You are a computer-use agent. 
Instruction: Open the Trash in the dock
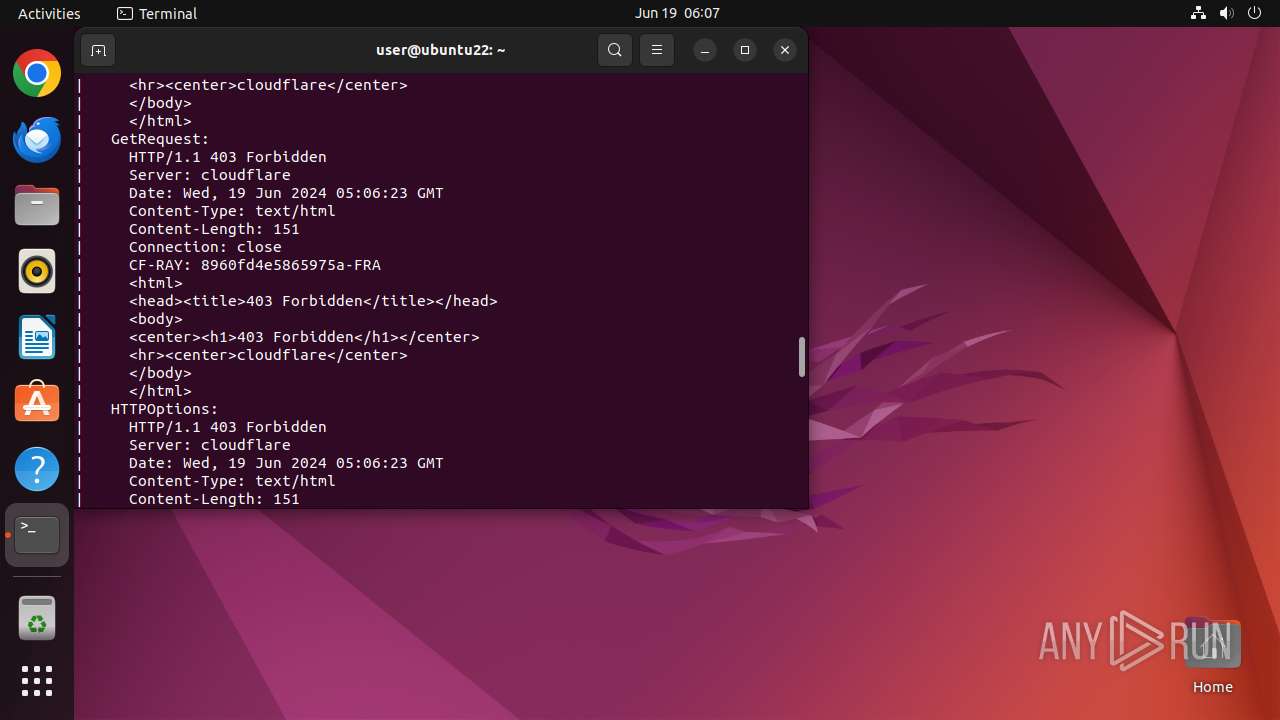(37, 618)
